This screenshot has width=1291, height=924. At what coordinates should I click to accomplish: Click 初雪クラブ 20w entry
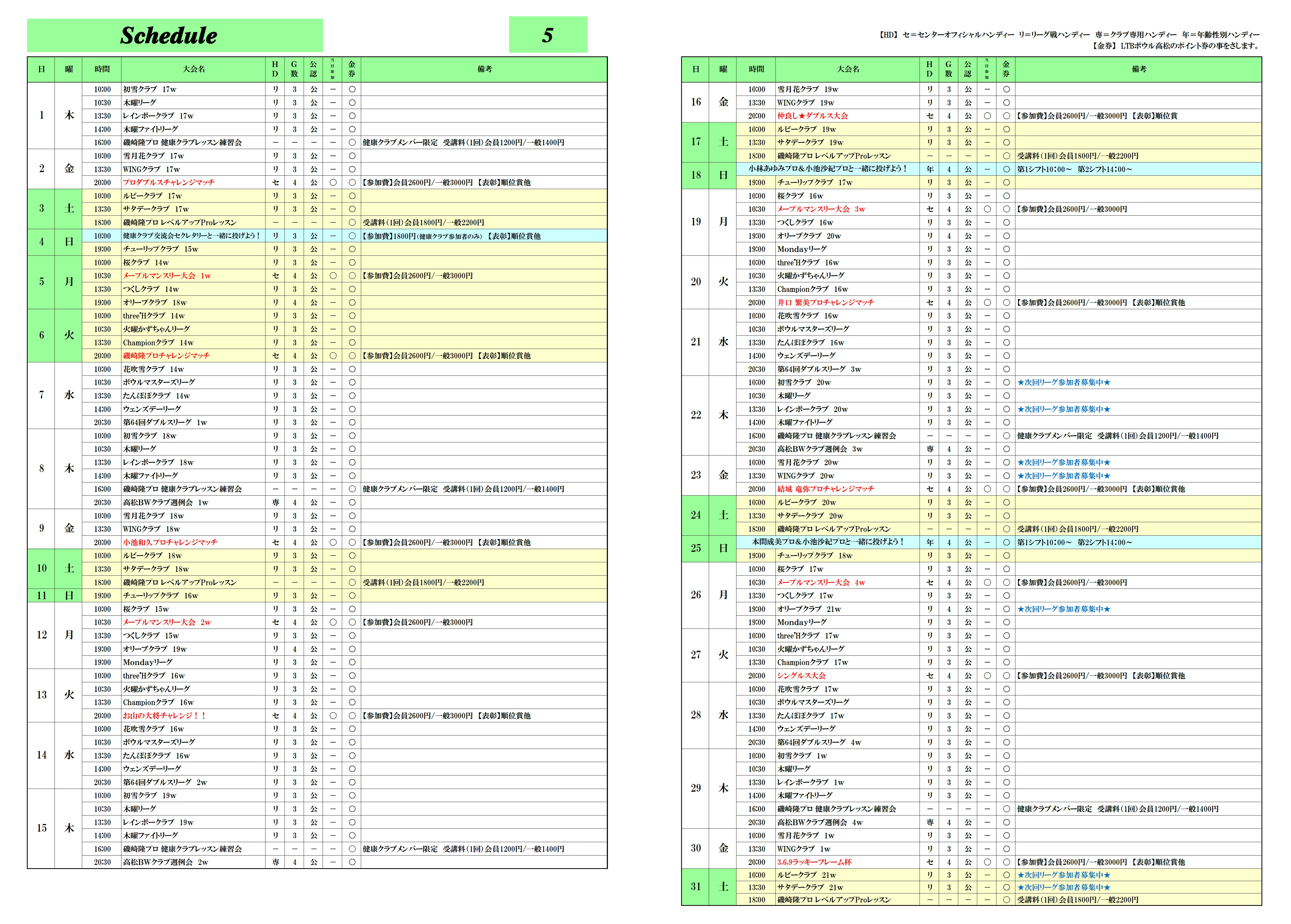click(804, 382)
